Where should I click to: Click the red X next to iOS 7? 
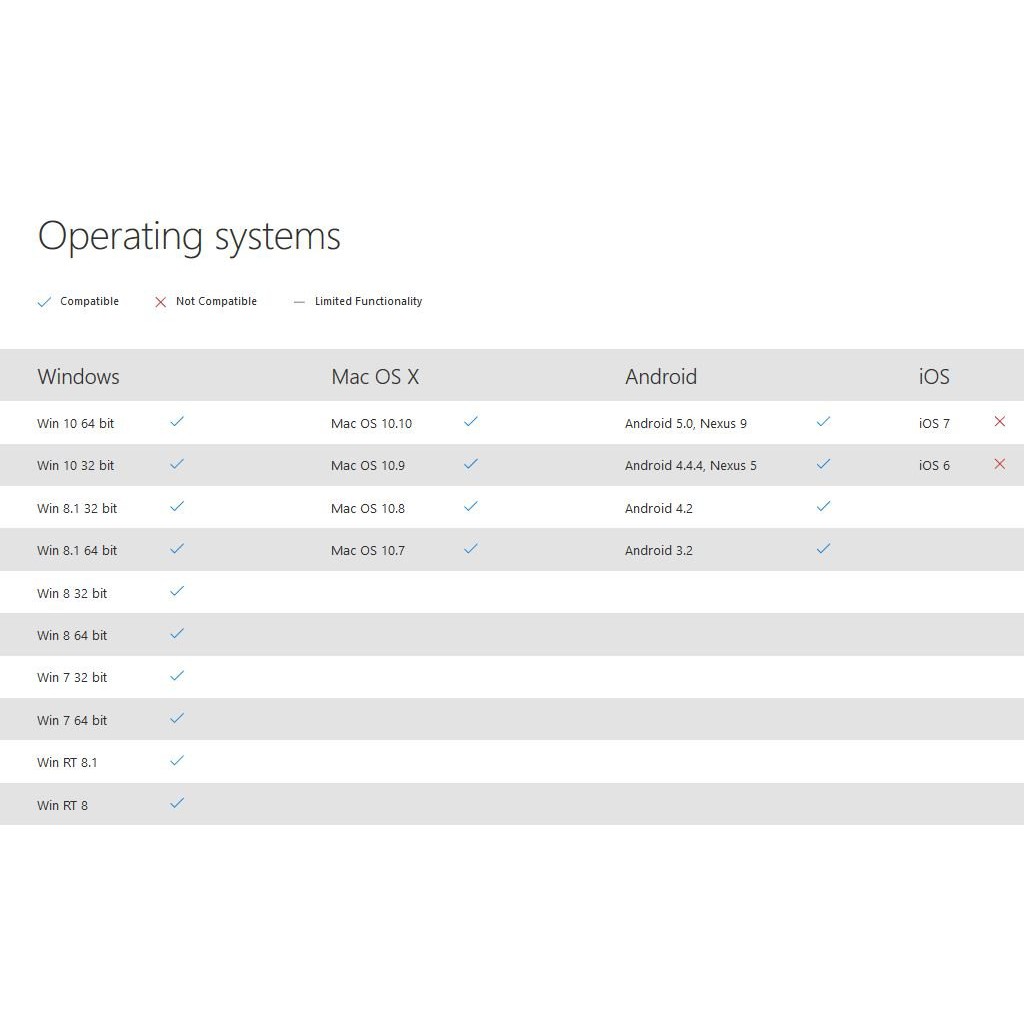(x=999, y=422)
